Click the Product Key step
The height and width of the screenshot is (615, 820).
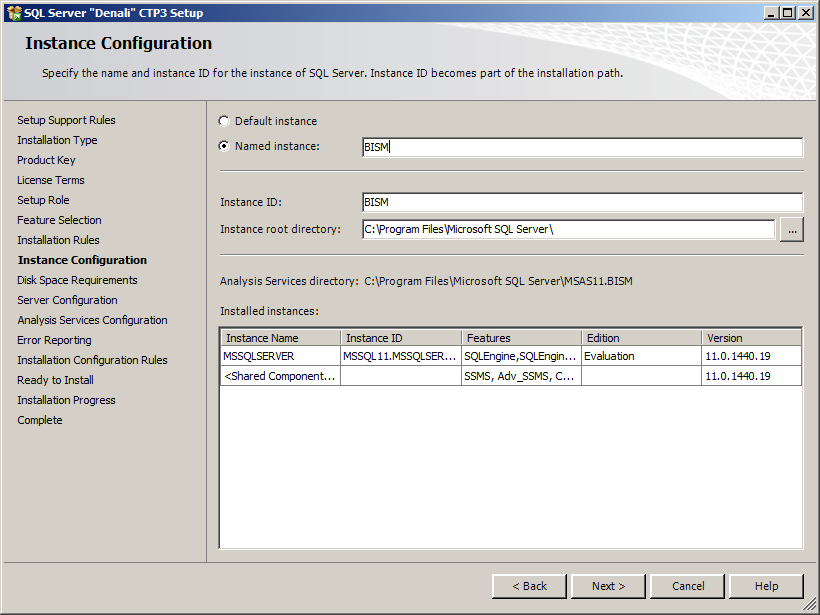(x=46, y=160)
